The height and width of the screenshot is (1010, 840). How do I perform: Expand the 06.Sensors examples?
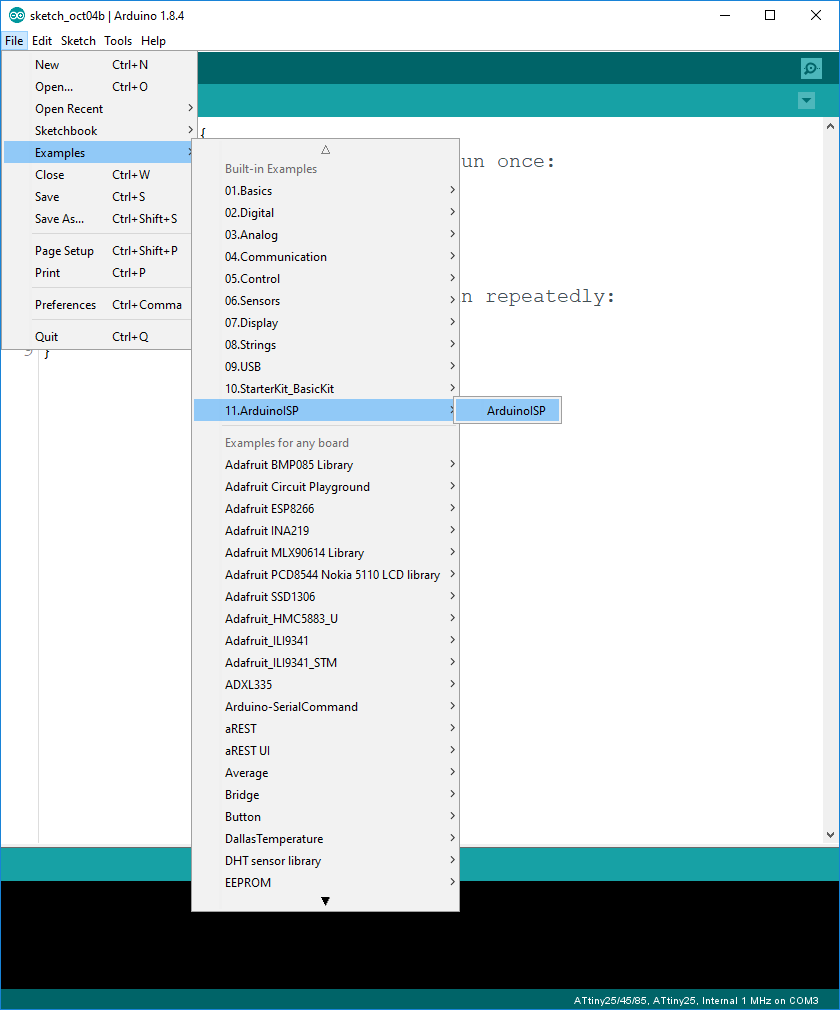coord(326,301)
